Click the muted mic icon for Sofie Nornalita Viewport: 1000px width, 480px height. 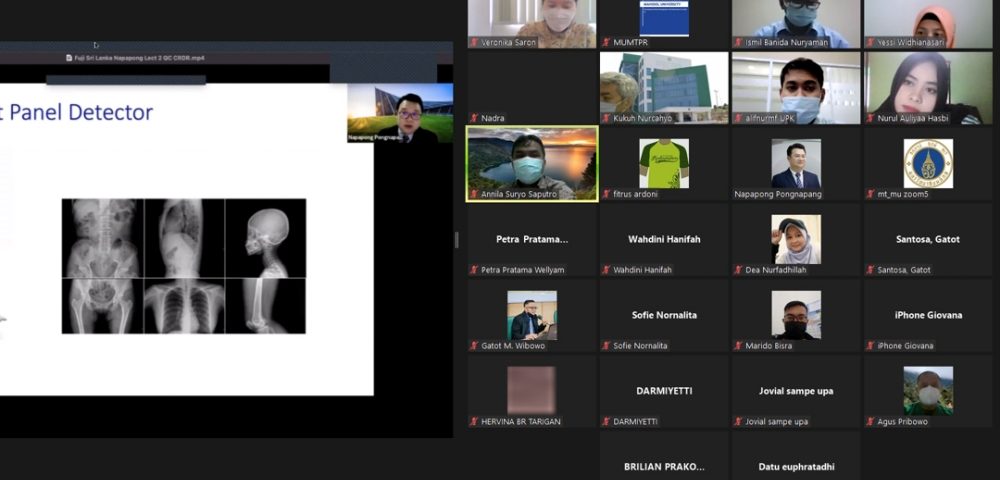(606, 346)
